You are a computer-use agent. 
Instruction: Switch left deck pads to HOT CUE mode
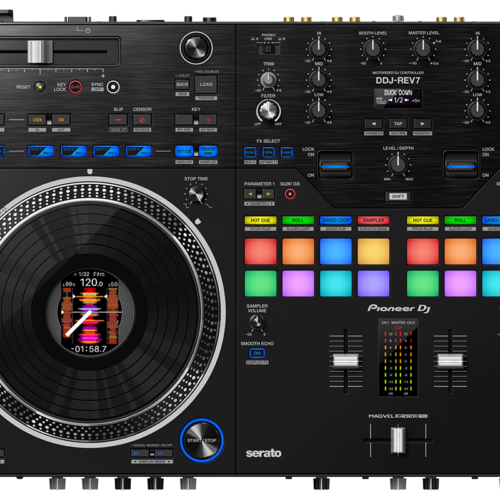pos(260,220)
